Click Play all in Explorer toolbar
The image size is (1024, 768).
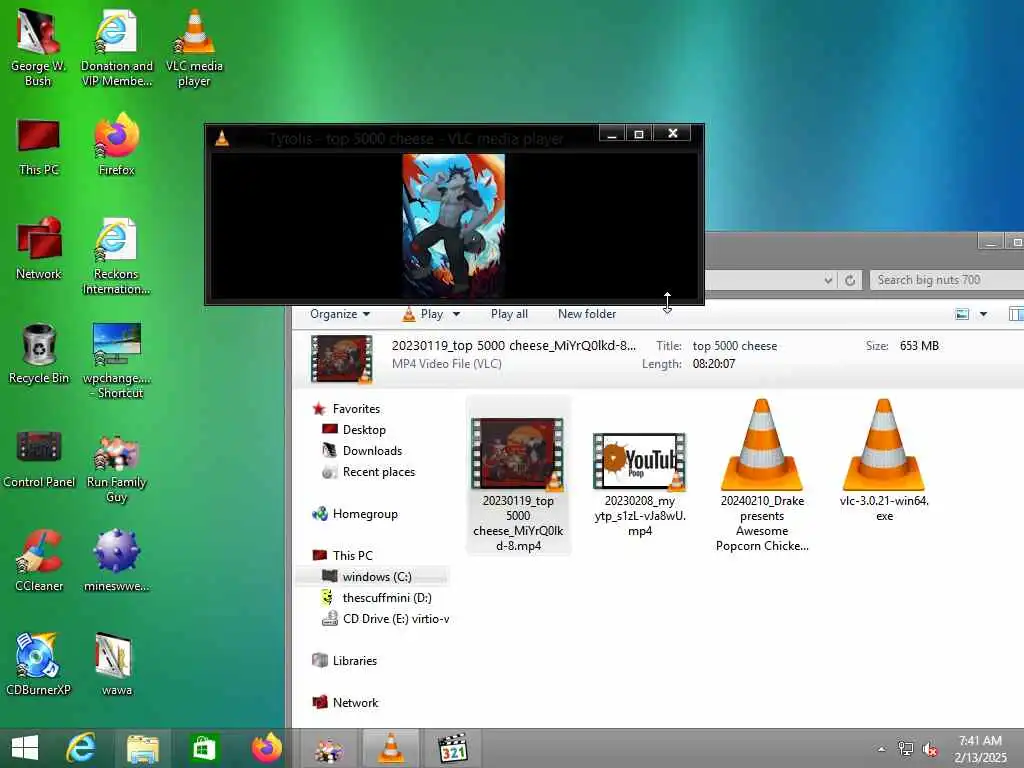tap(509, 314)
